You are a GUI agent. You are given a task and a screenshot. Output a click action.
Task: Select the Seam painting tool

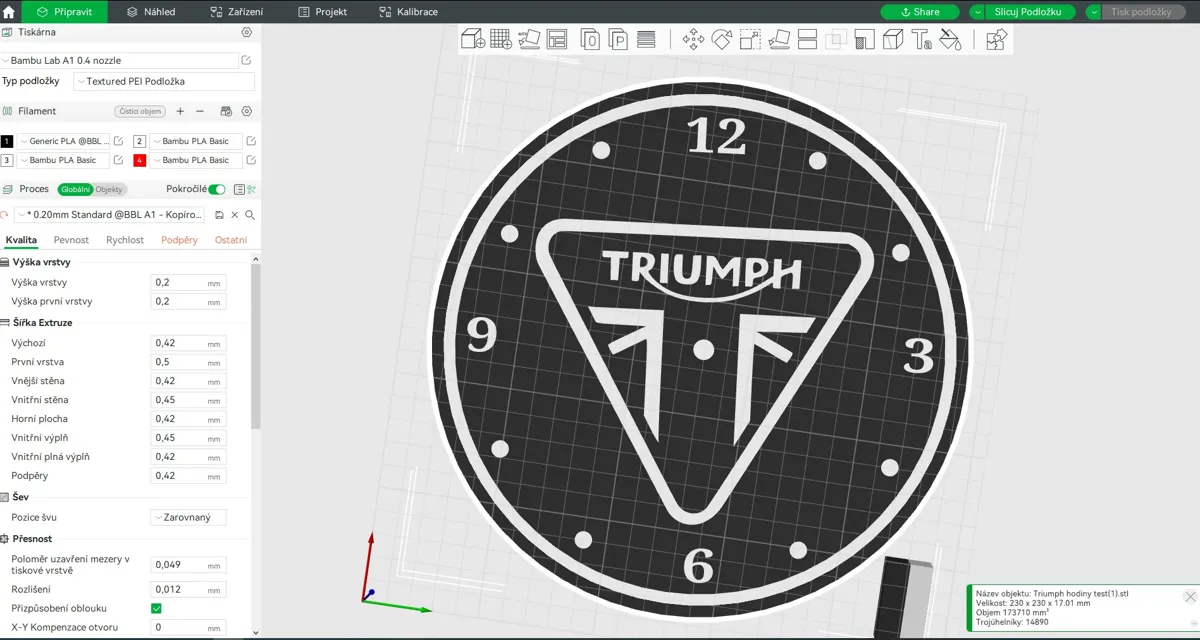coord(894,39)
